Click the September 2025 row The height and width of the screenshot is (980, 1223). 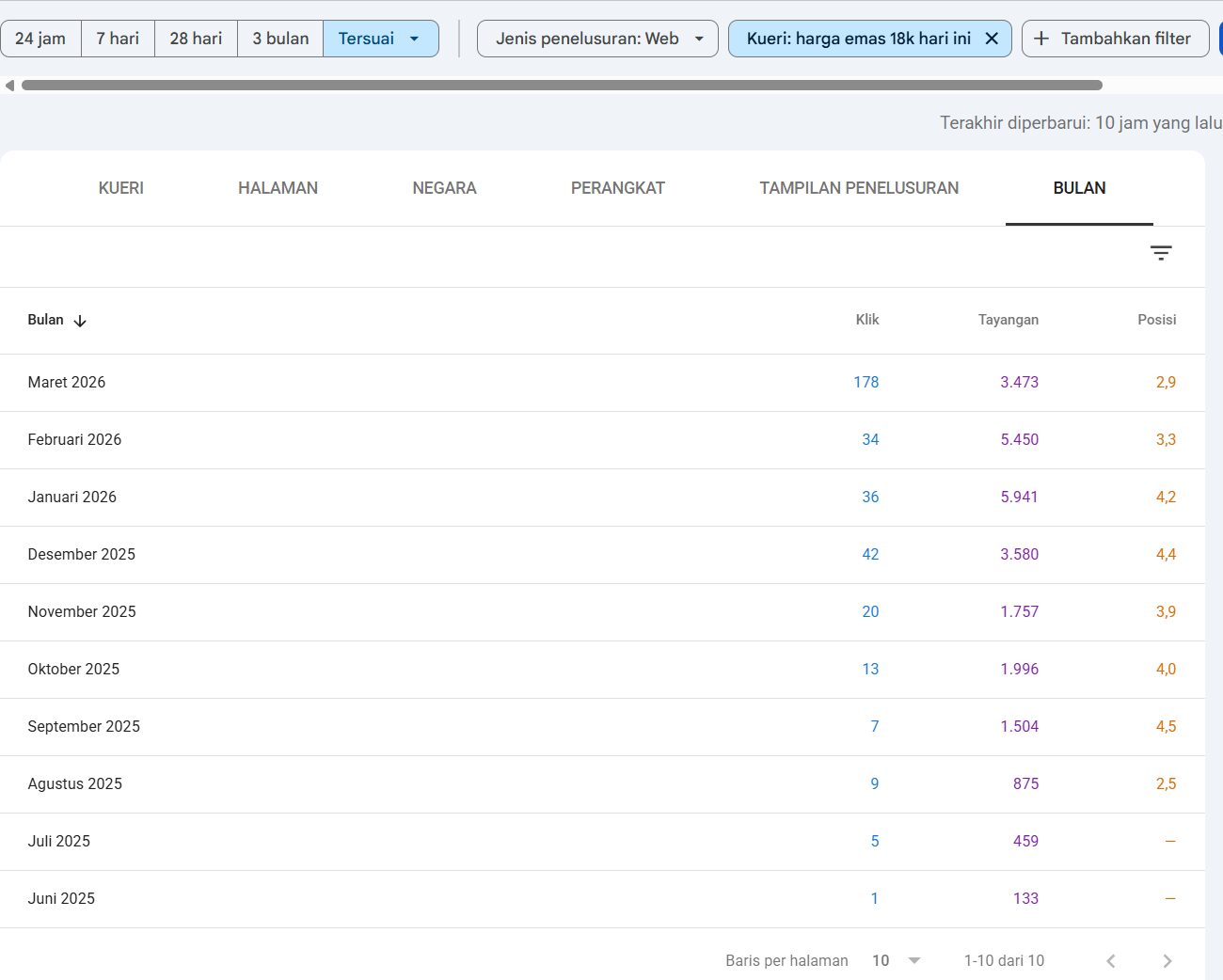602,727
